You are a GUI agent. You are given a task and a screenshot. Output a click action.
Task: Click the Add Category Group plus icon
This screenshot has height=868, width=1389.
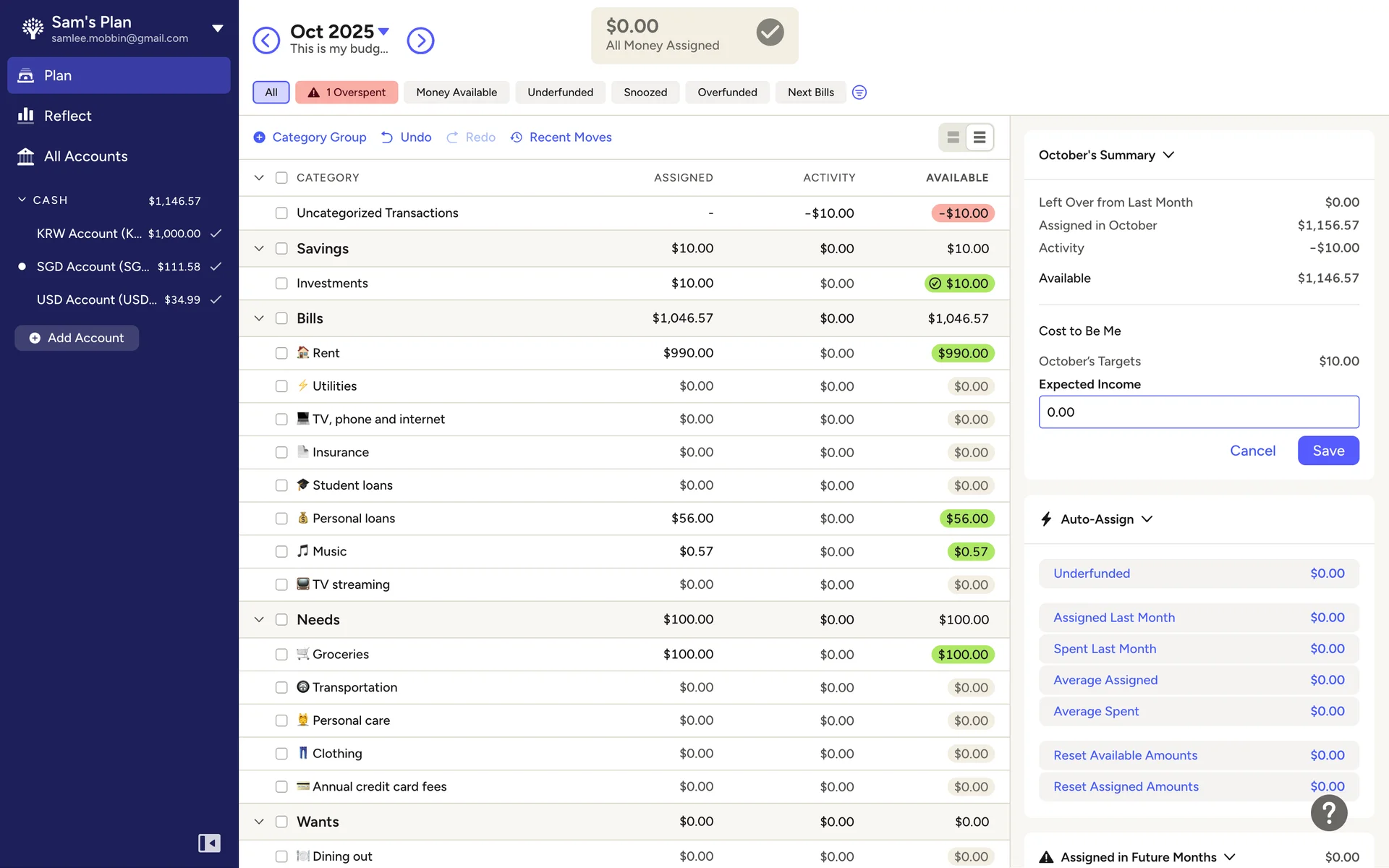pyautogui.click(x=259, y=137)
